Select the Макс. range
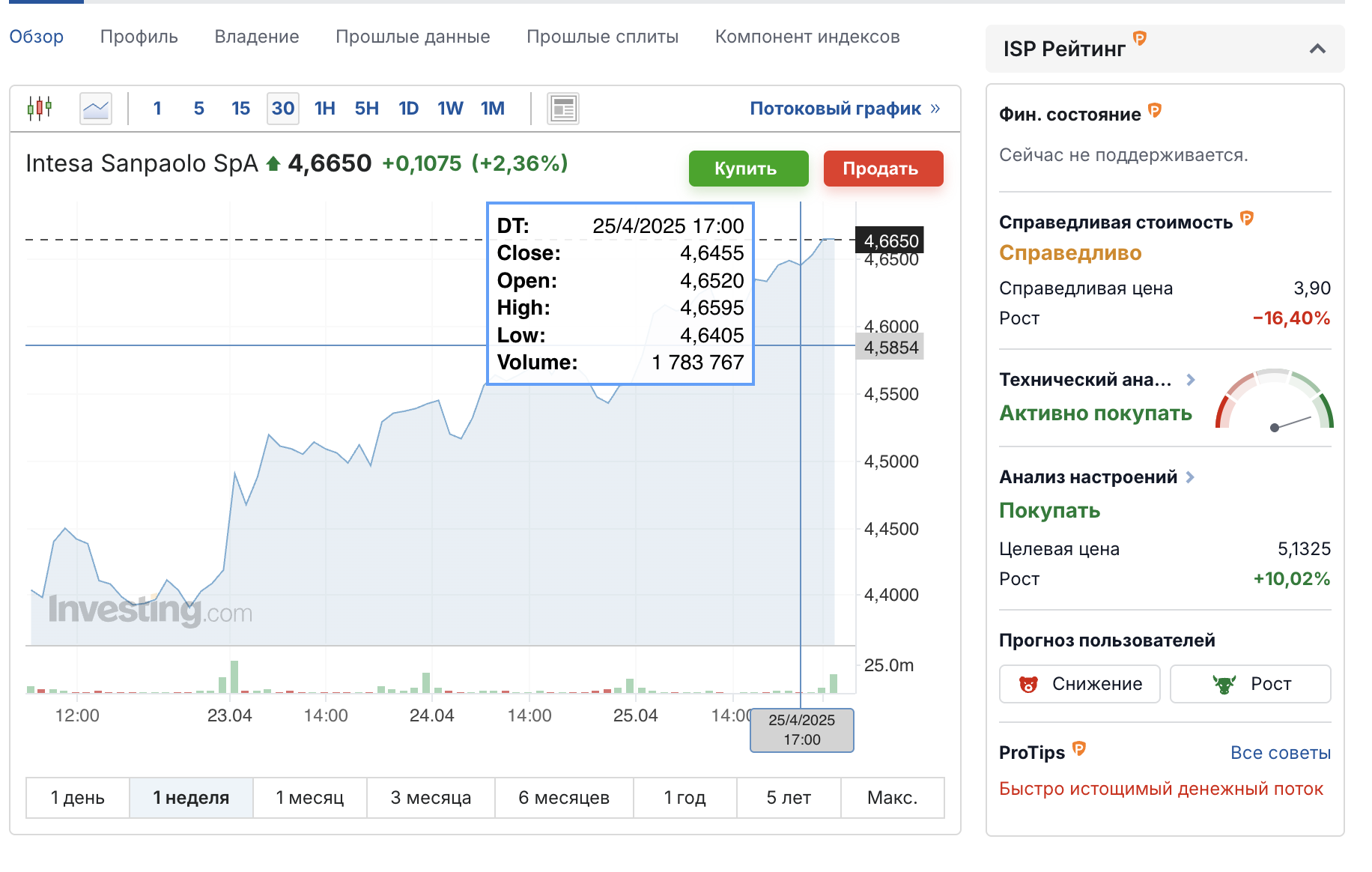Image resolution: width=1372 pixels, height=872 pixels. pyautogui.click(x=892, y=798)
